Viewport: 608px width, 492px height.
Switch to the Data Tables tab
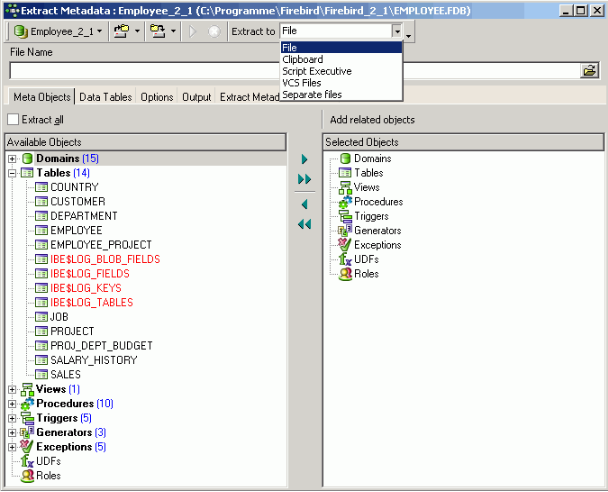[106, 97]
